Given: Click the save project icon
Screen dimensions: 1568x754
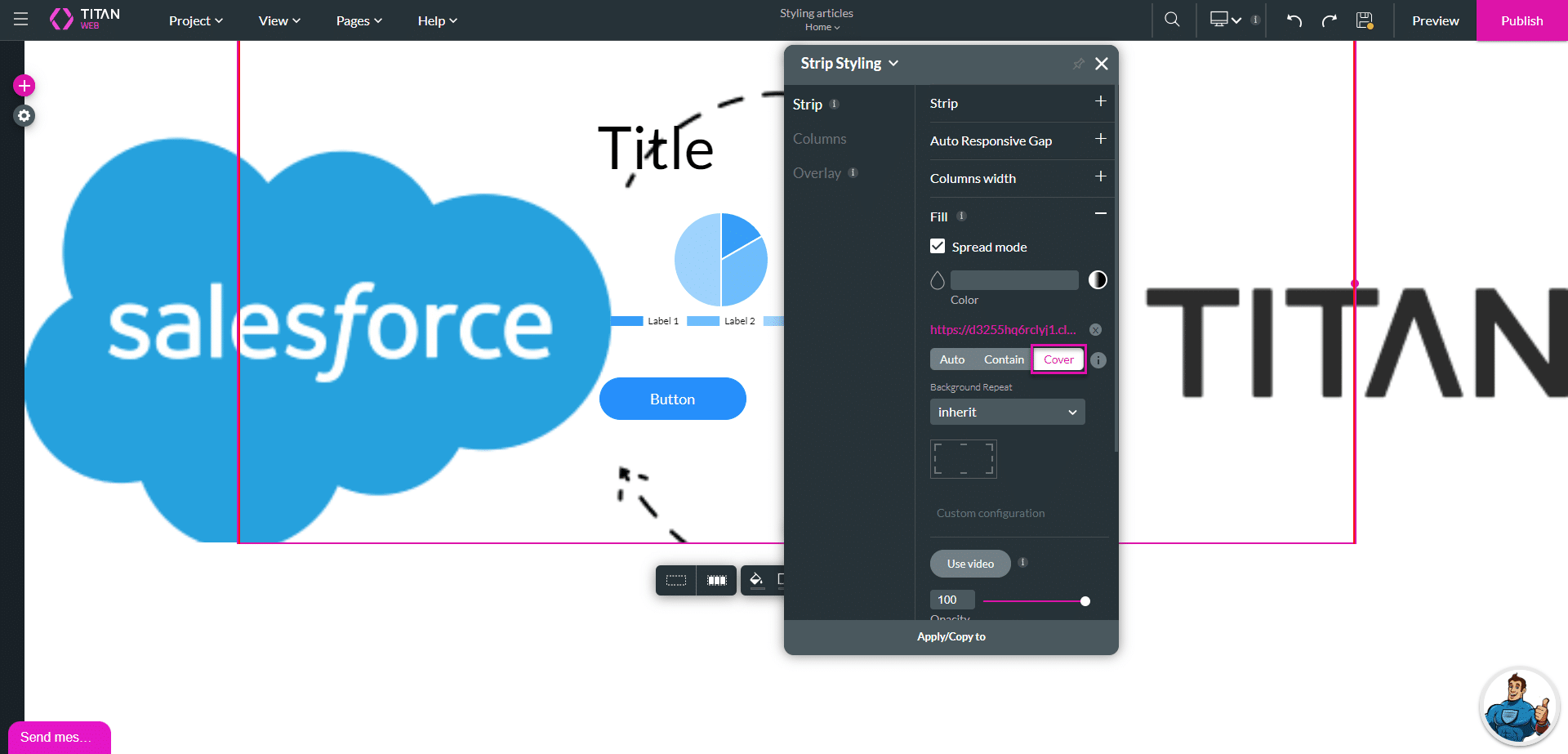Looking at the screenshot, I should point(1365,20).
